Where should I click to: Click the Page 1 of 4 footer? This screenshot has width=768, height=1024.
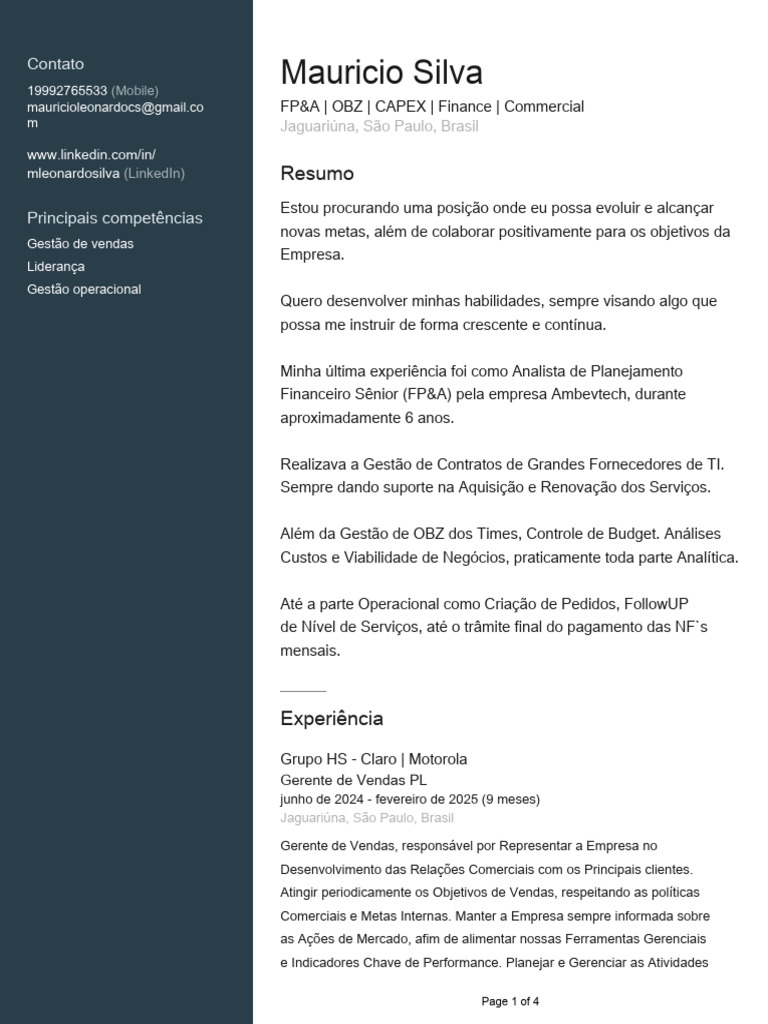[x=510, y=1001]
